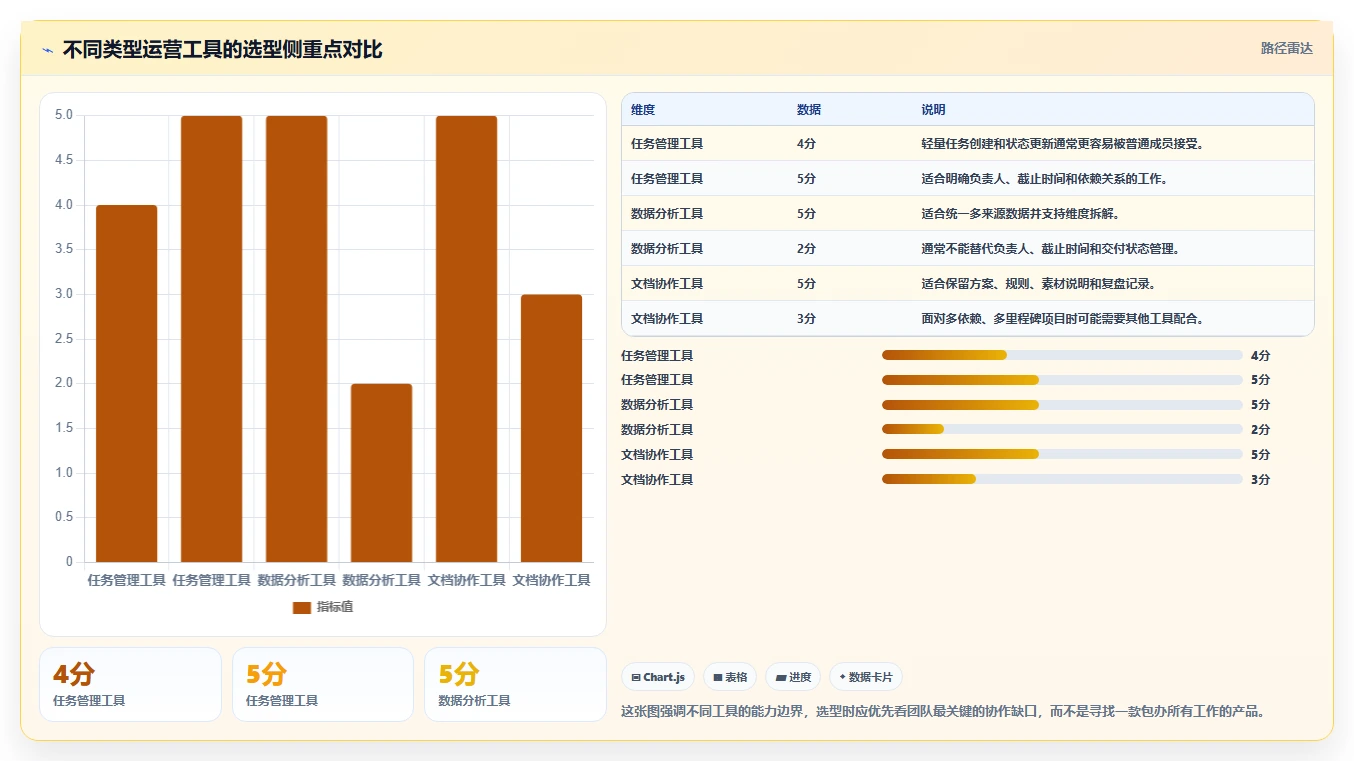Click the lightning icon beside the title
1354x761 pixels.
coord(48,50)
